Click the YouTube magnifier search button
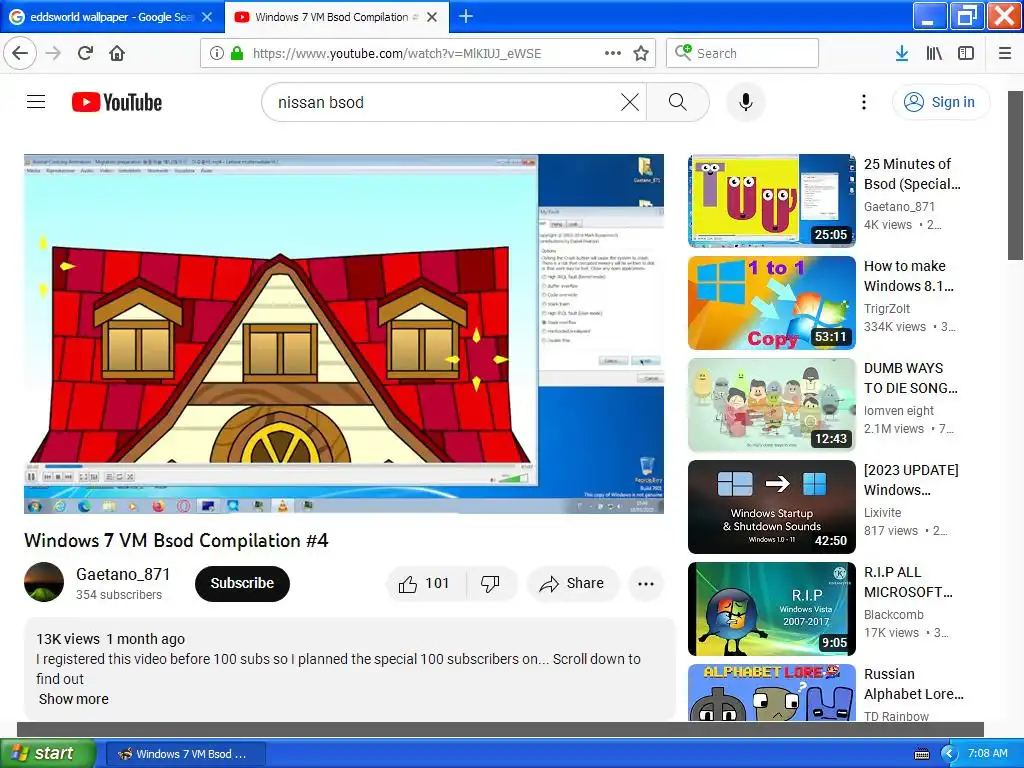The height and width of the screenshot is (768, 1024). click(x=678, y=102)
